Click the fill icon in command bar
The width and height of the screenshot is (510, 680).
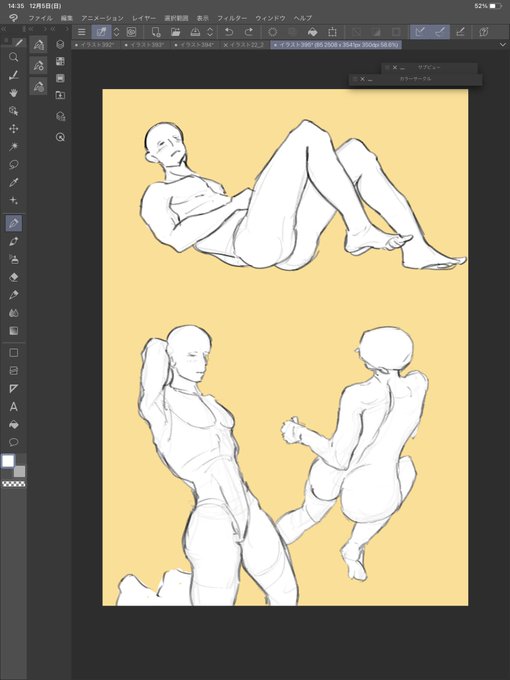click(x=312, y=32)
